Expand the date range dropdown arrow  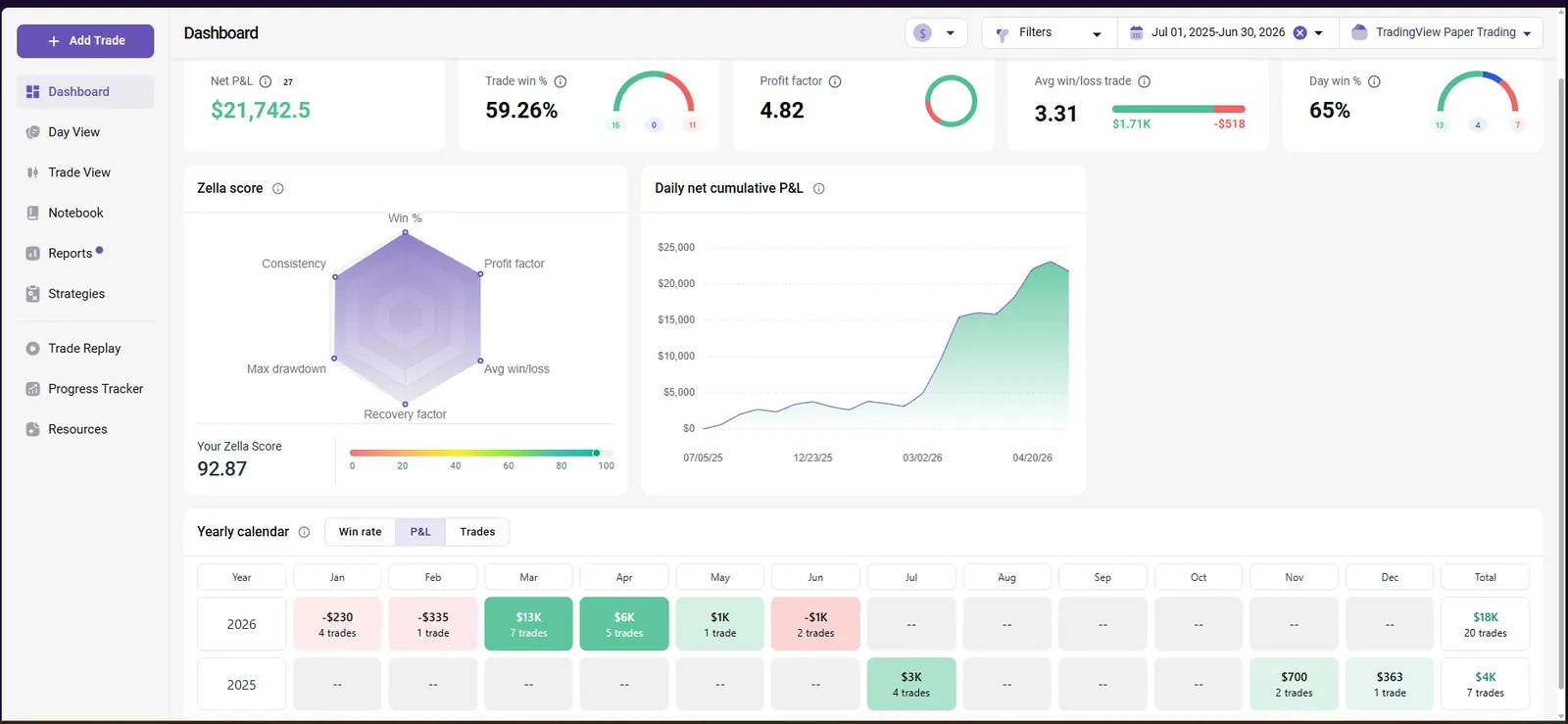pos(1319,33)
